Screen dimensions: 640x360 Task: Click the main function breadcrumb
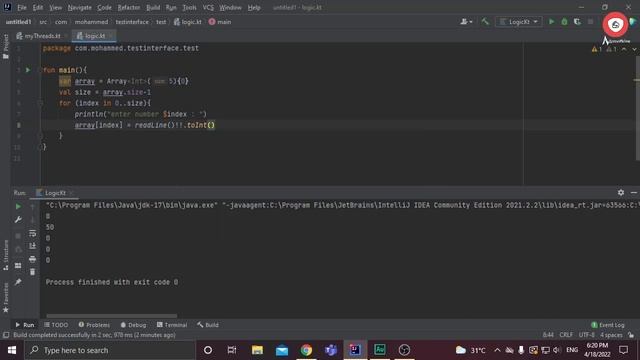220,22
